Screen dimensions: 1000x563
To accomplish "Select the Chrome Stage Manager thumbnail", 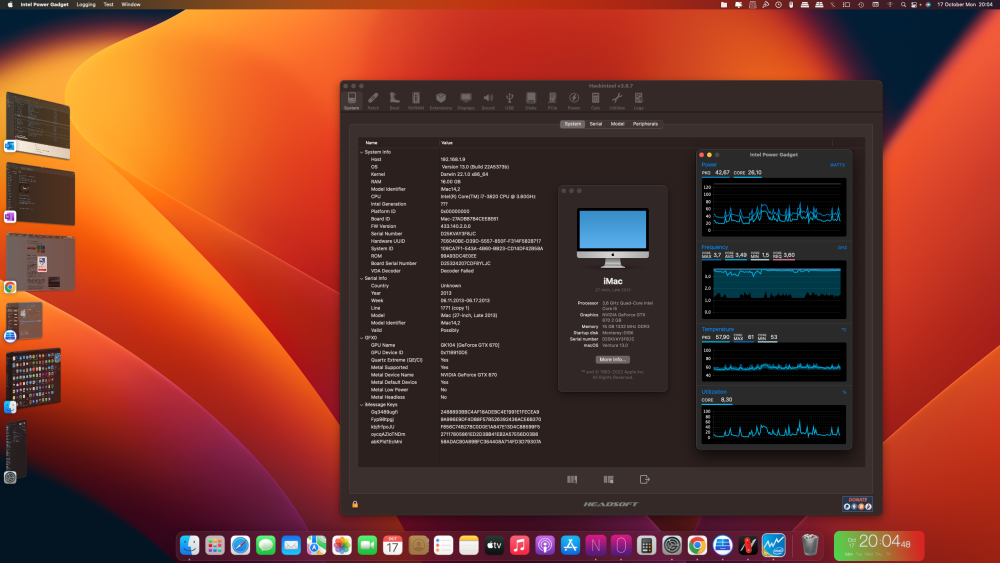I will (41, 262).
